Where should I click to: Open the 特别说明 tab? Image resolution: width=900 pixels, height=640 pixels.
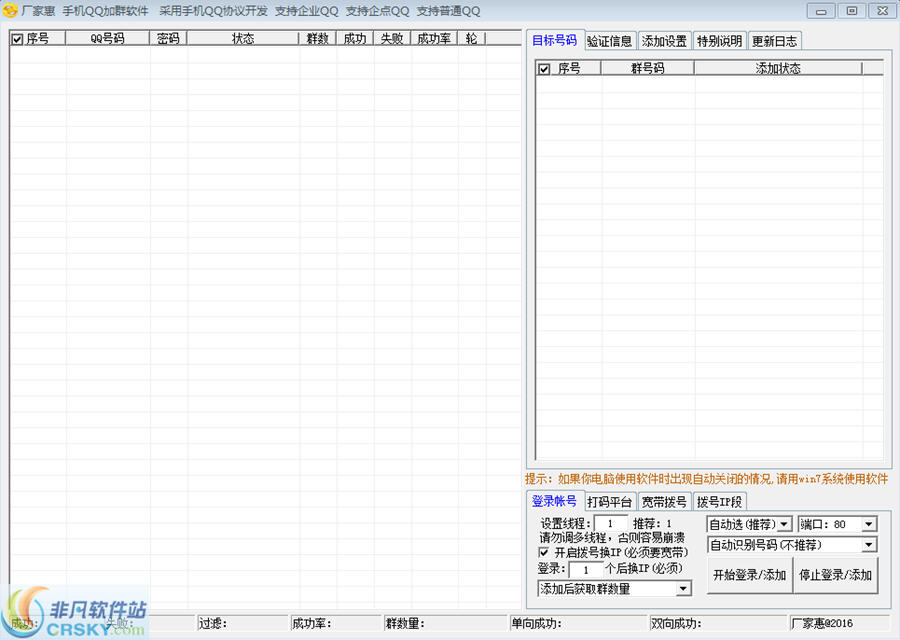coord(717,41)
